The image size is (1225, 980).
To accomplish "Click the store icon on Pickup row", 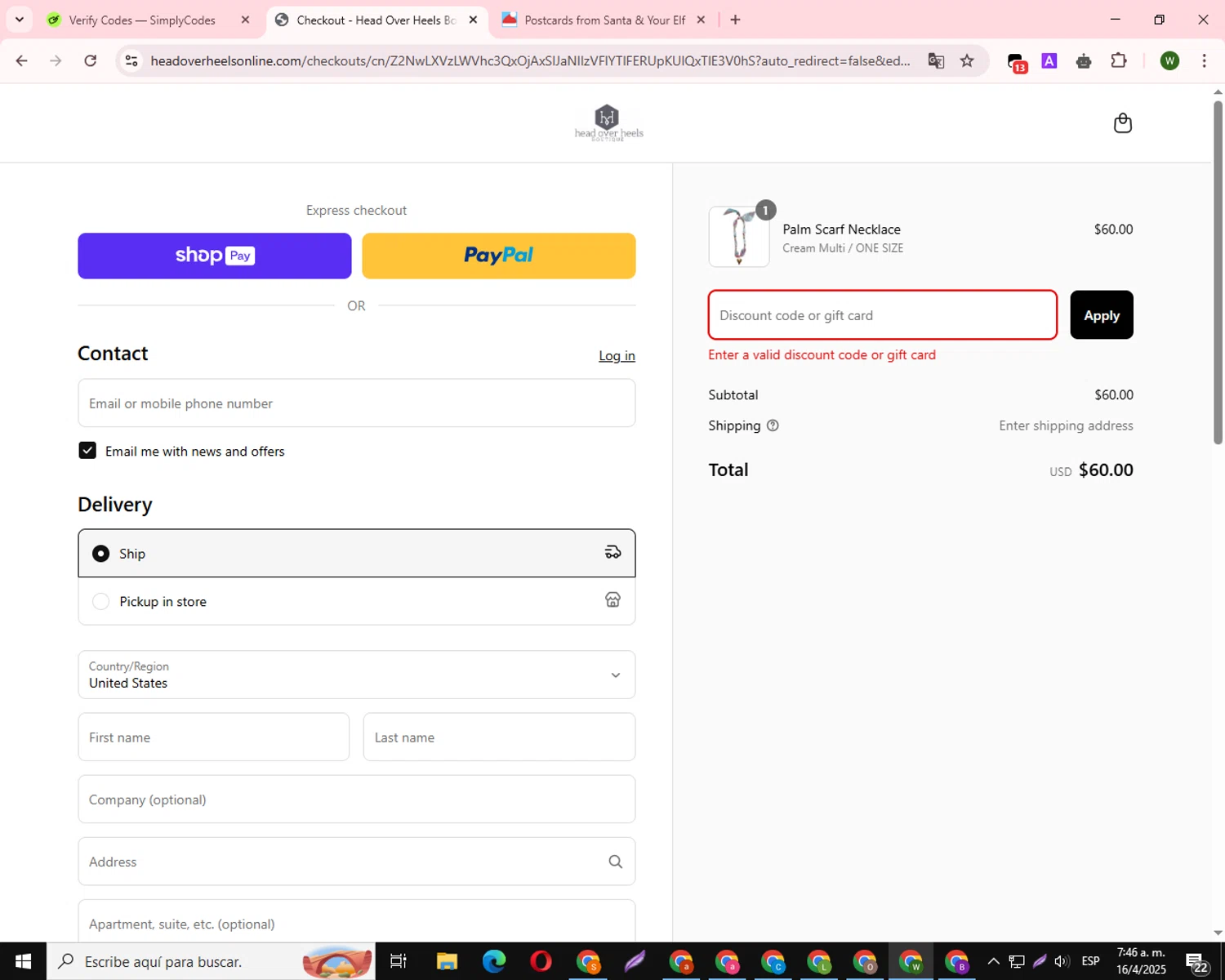I will point(612,600).
